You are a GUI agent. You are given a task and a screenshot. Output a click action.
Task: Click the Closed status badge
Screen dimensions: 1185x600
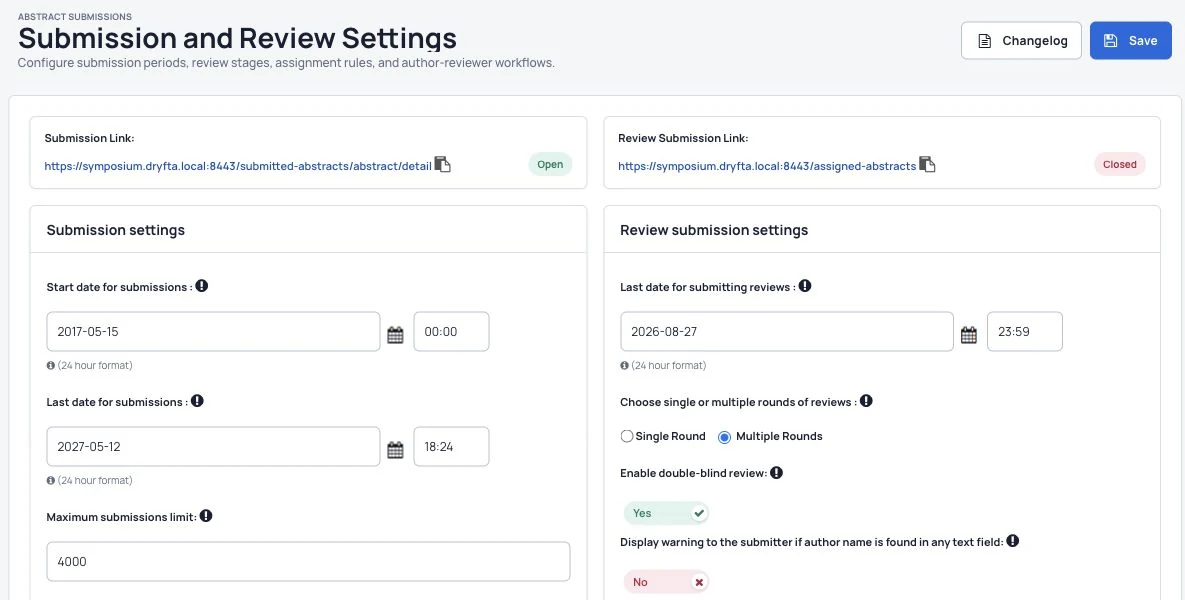(1120, 164)
